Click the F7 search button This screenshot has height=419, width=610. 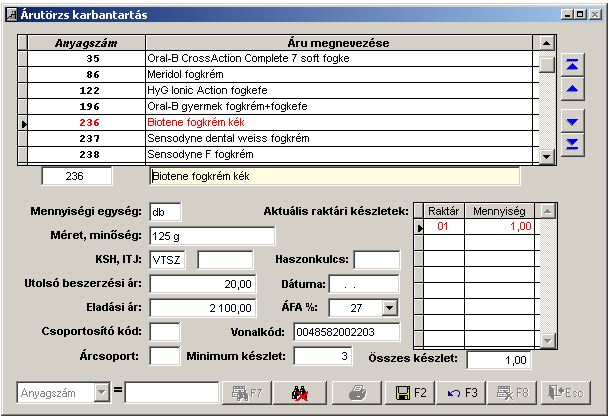point(247,393)
